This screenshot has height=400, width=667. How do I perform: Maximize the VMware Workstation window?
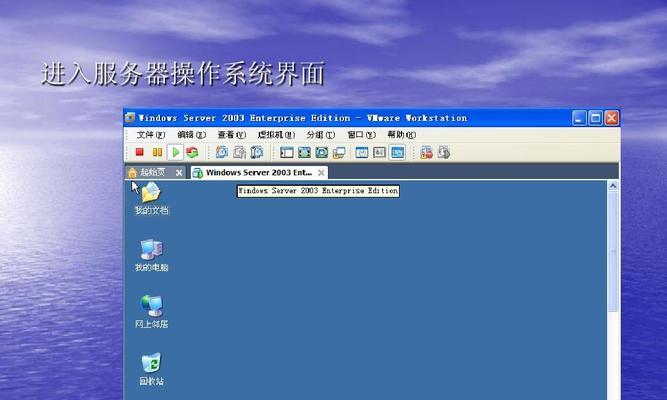click(x=595, y=118)
